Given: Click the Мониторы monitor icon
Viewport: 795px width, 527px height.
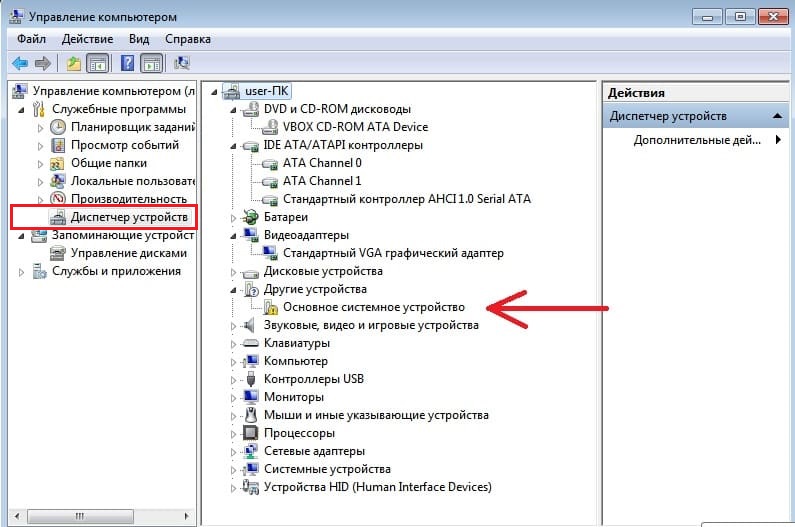Looking at the screenshot, I should 250,397.
